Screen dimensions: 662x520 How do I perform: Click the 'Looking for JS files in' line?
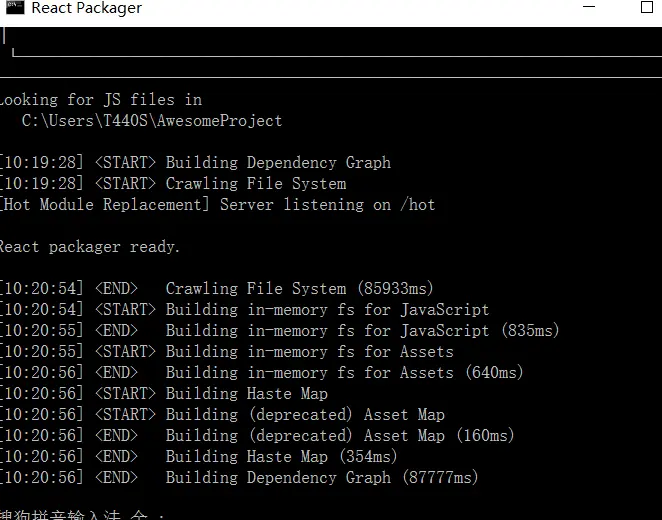[100, 100]
